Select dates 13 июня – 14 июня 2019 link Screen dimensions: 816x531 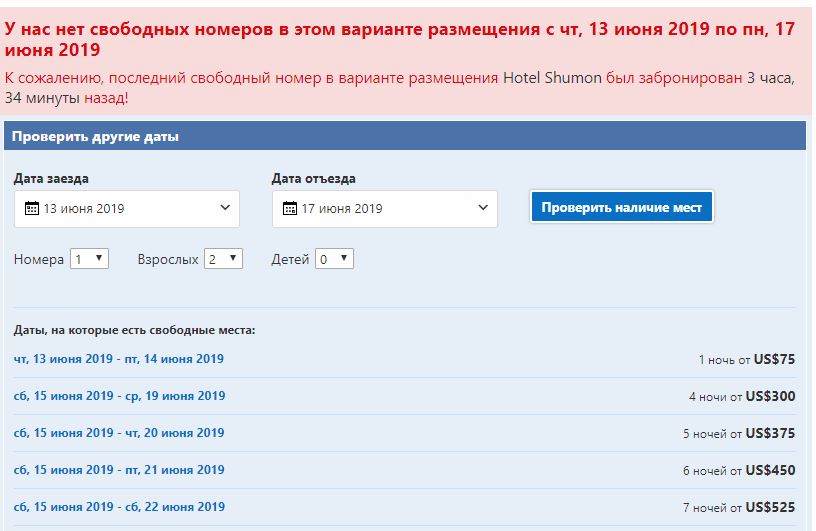[119, 359]
